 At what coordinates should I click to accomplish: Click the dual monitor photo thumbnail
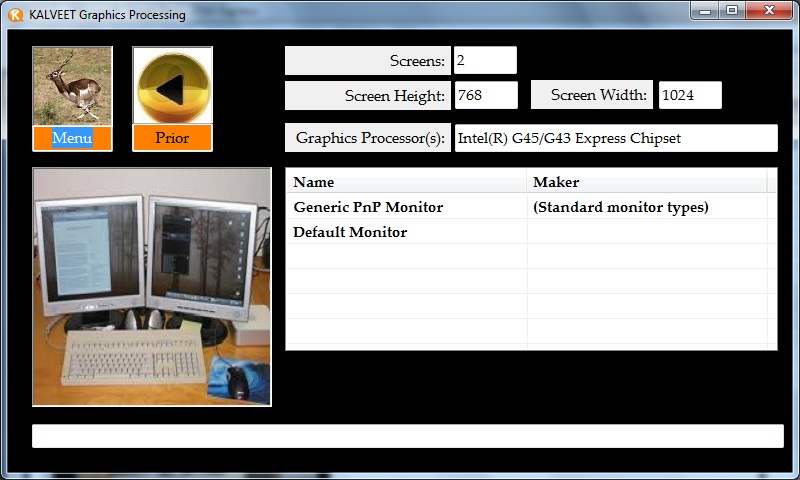pyautogui.click(x=152, y=286)
